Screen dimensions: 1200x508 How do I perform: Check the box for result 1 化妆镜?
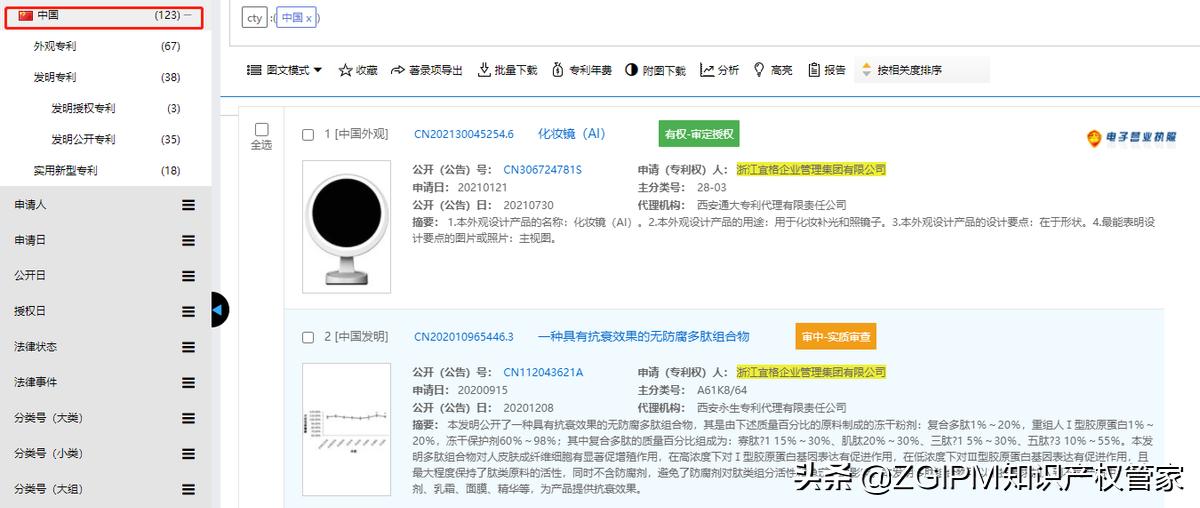[308, 134]
